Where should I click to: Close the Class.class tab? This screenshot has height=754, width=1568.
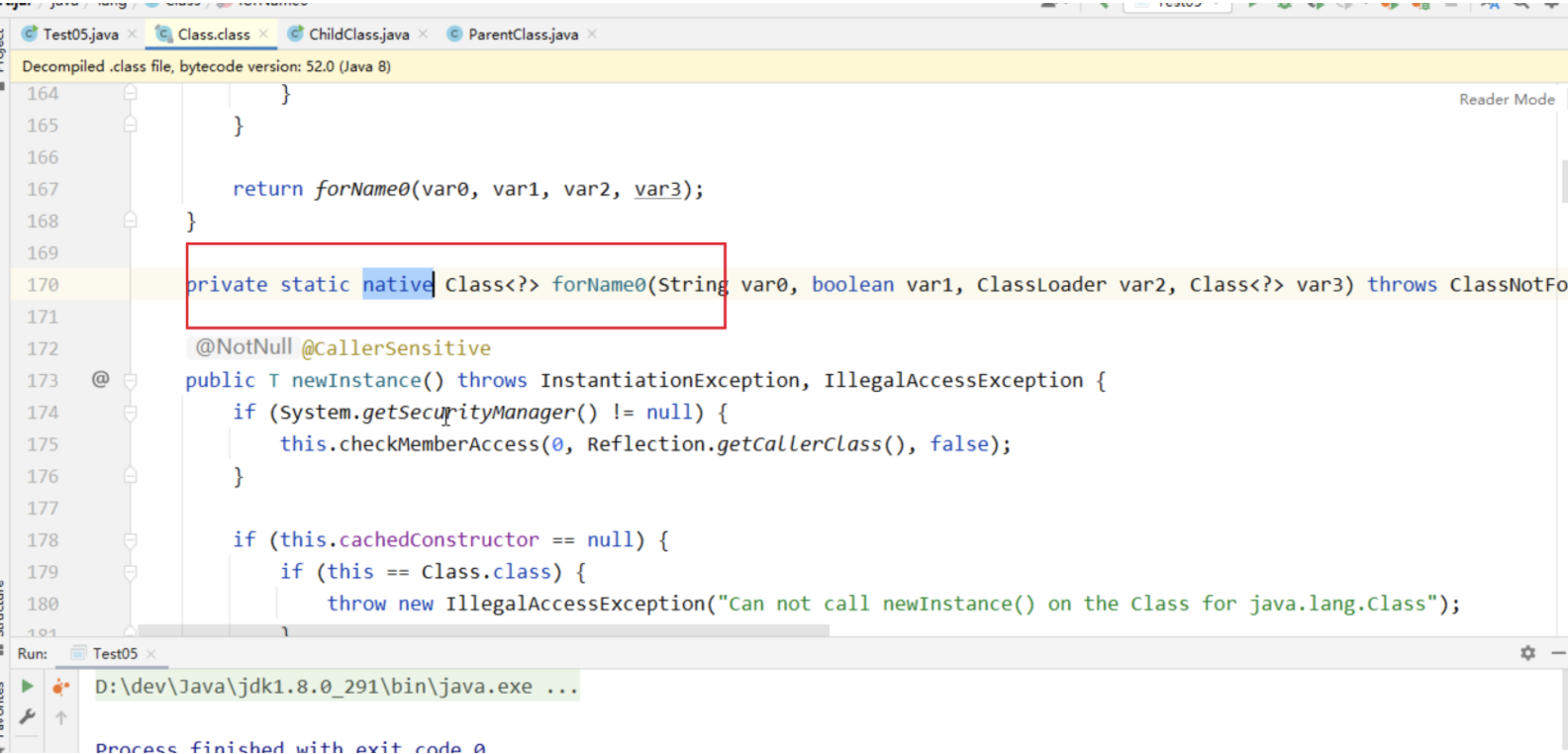[x=263, y=34]
